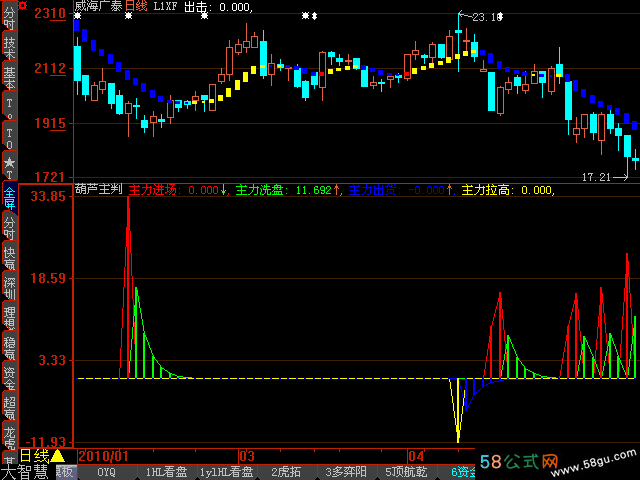Click the 17.21 low price label
This screenshot has height=480, width=640.
click(x=596, y=177)
